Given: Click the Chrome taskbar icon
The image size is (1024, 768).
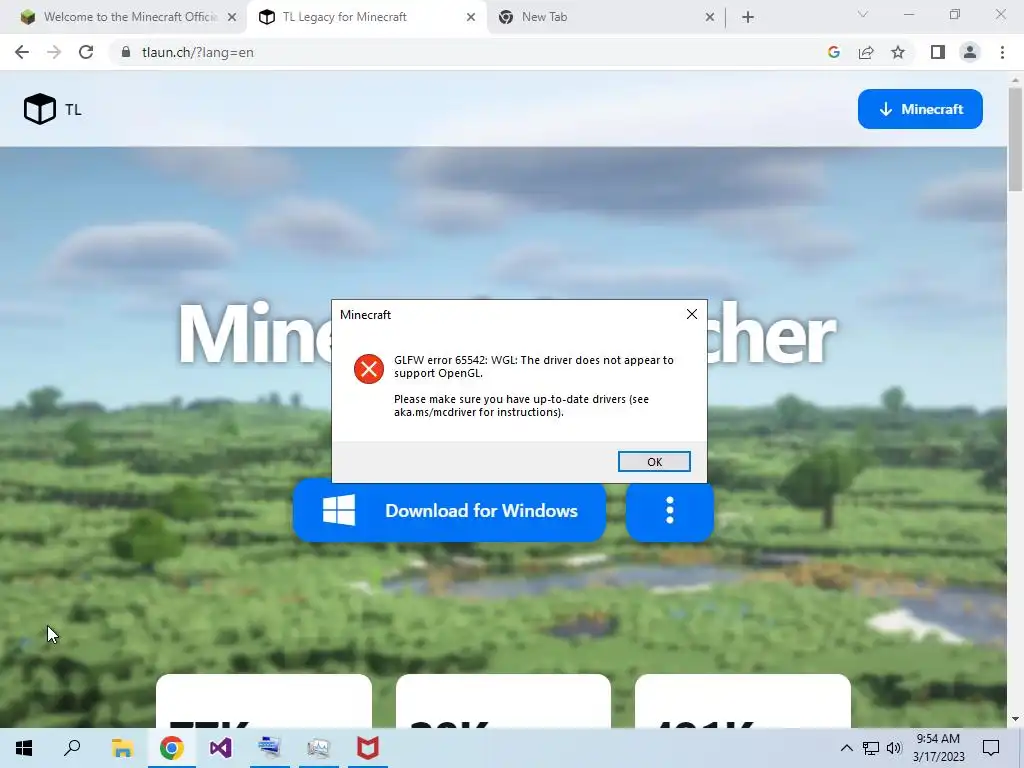Looking at the screenshot, I should click(172, 748).
